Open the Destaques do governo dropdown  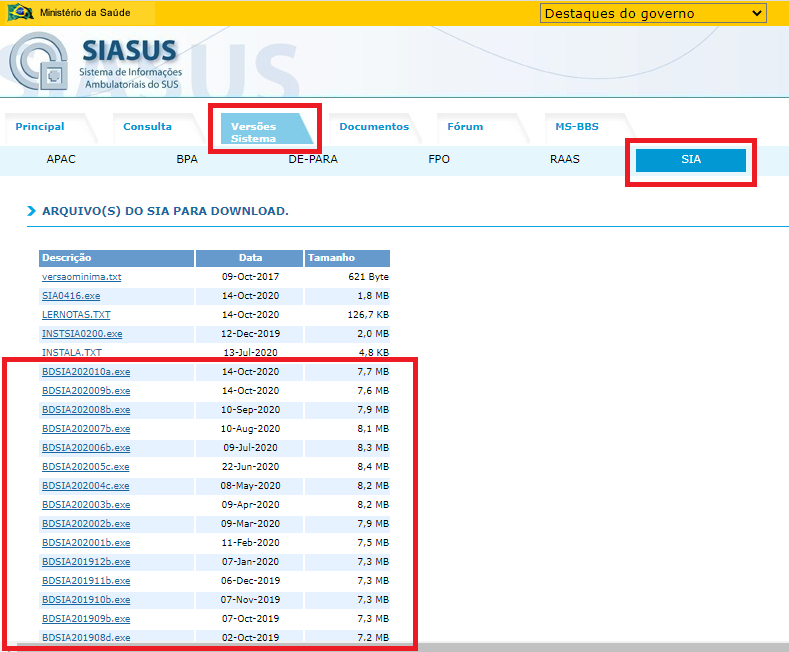pyautogui.click(x=653, y=13)
